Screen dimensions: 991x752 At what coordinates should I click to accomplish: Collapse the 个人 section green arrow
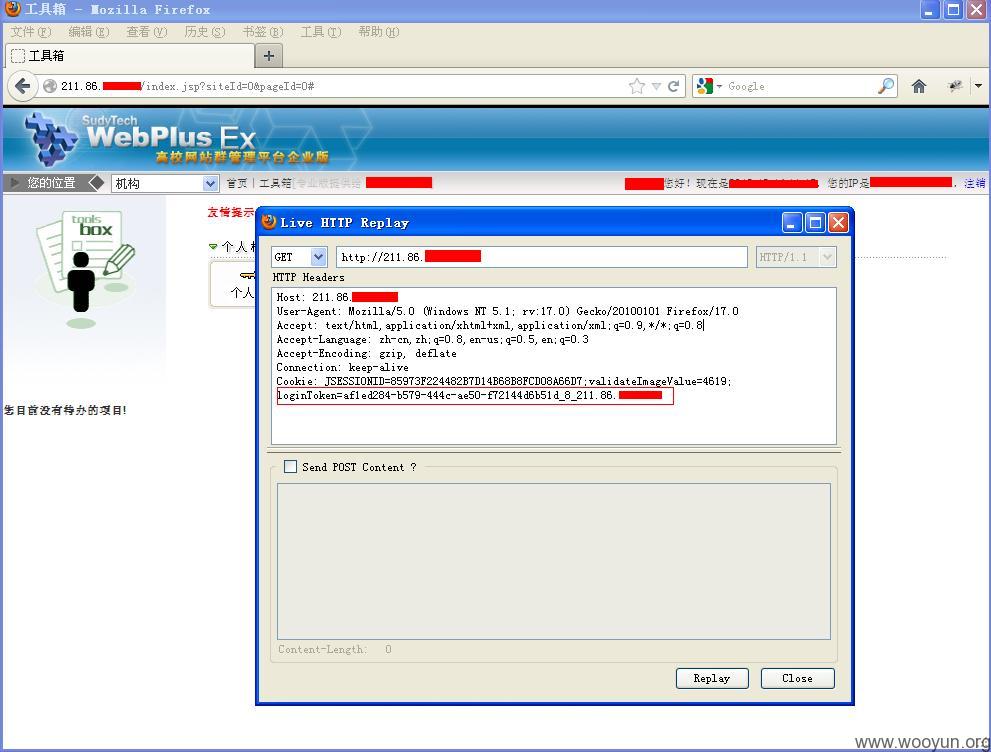point(213,246)
